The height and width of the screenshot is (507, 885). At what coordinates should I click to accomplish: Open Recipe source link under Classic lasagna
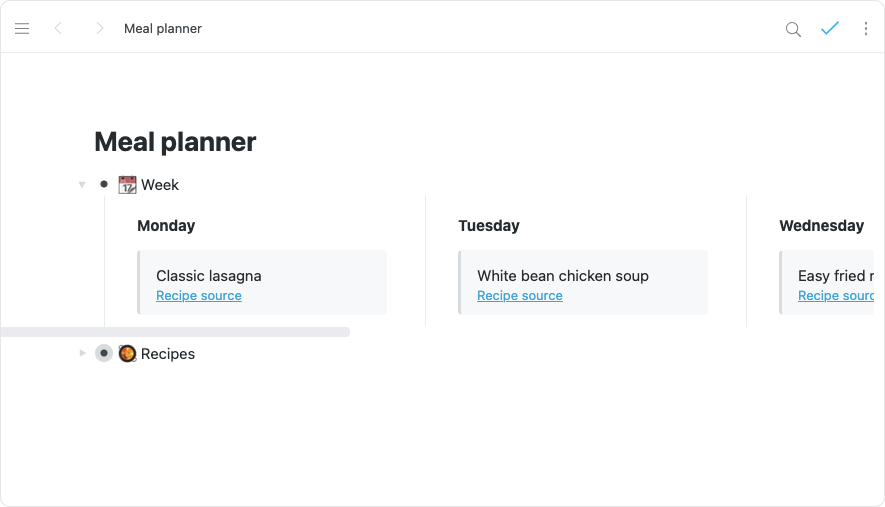(x=199, y=296)
